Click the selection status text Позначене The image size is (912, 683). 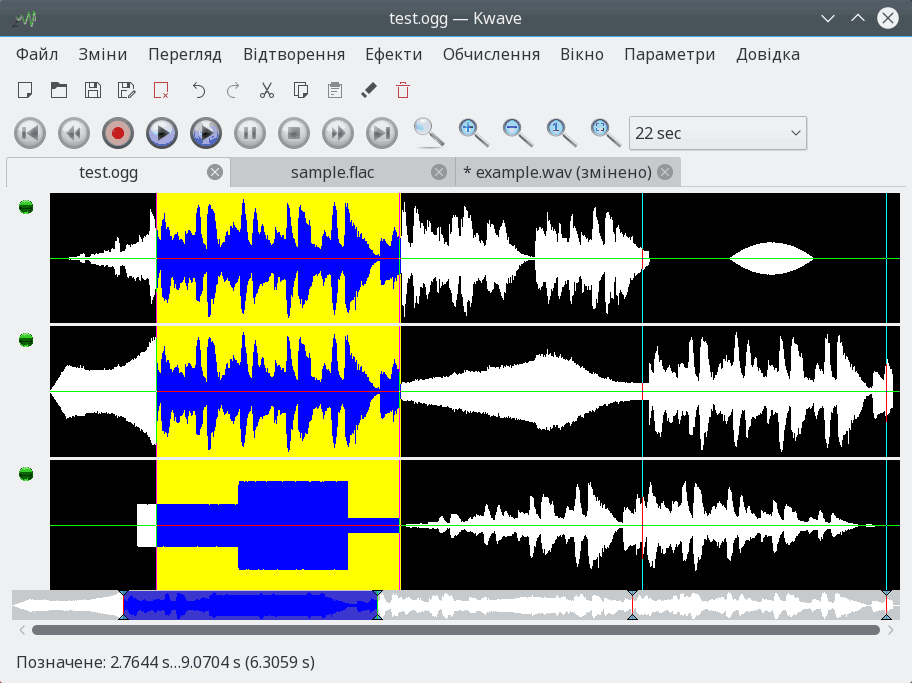[x=166, y=662]
